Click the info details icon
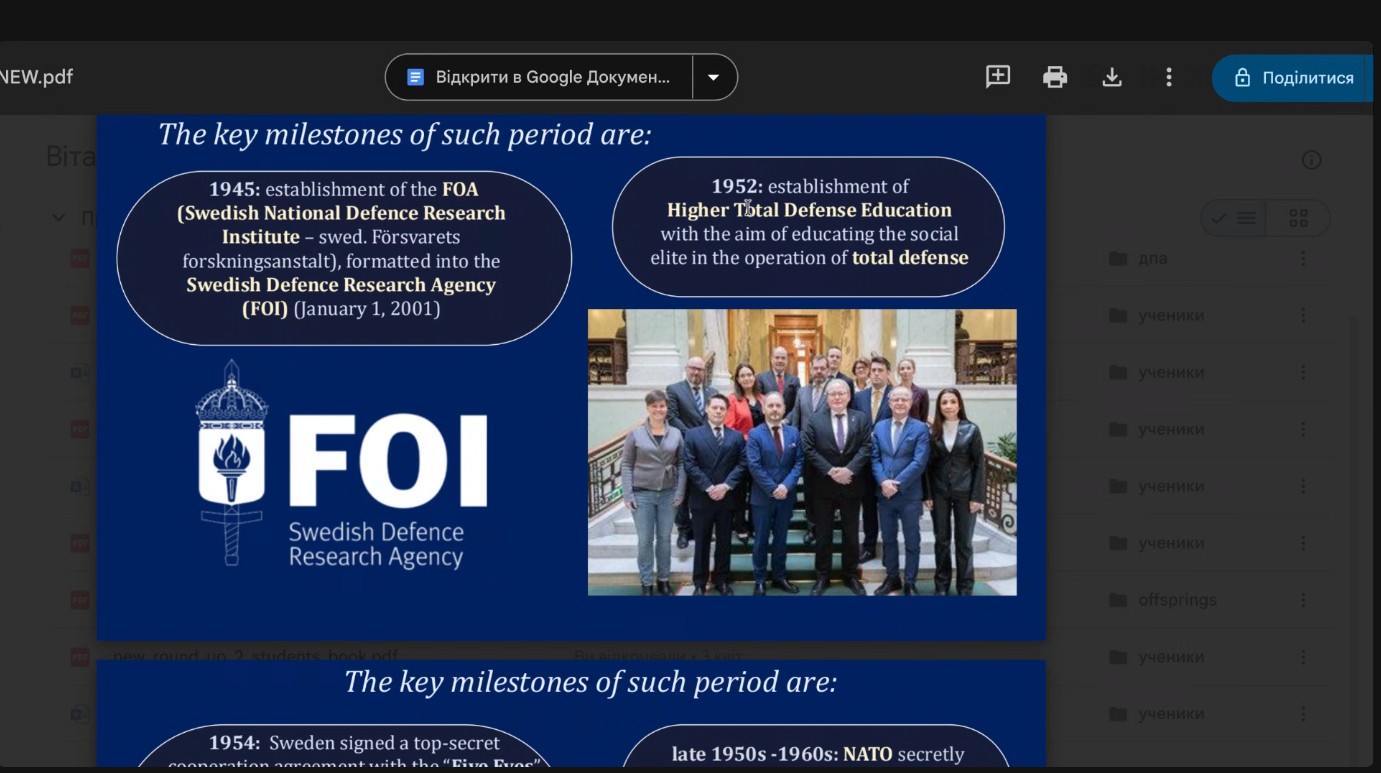1381x773 pixels. (x=1311, y=160)
